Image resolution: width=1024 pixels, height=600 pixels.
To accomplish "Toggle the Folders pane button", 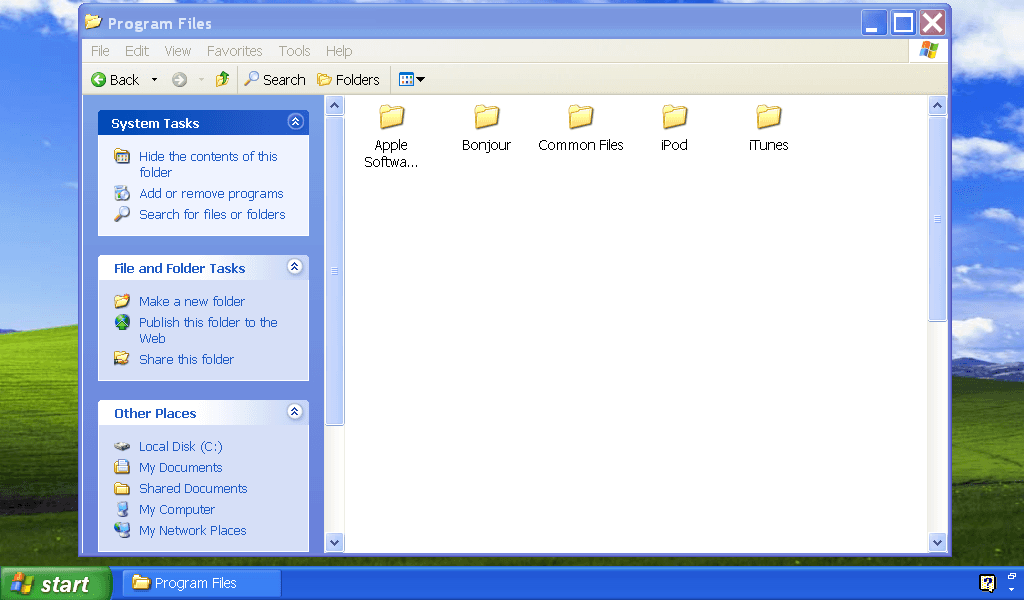I will (348, 80).
